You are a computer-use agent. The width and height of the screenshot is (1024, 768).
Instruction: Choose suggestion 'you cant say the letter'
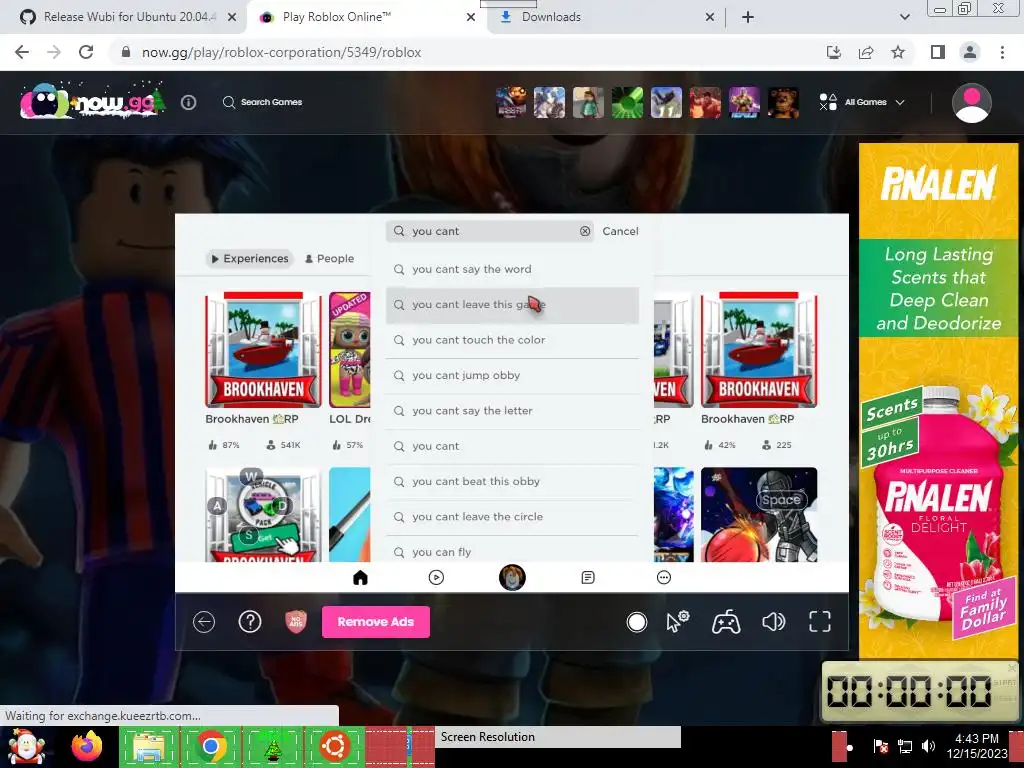tap(512, 411)
